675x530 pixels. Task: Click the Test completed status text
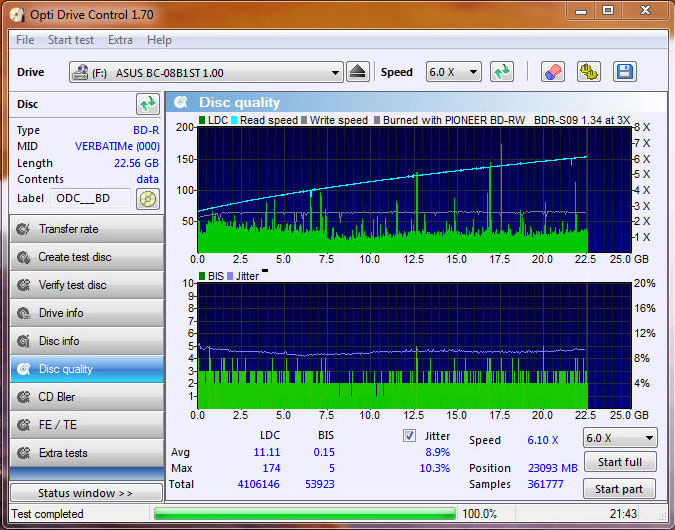47,514
